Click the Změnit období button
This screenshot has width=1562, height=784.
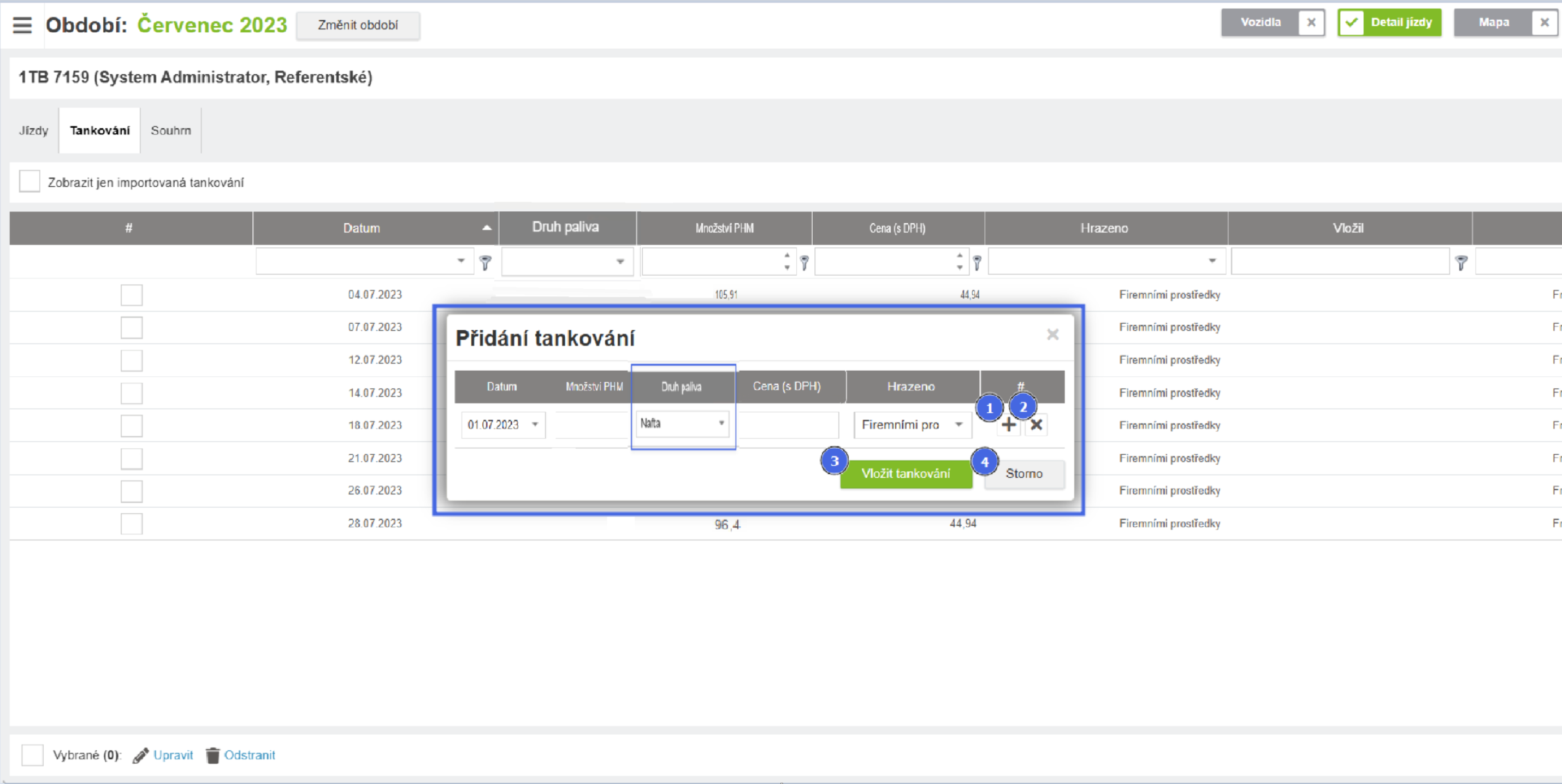(x=358, y=26)
